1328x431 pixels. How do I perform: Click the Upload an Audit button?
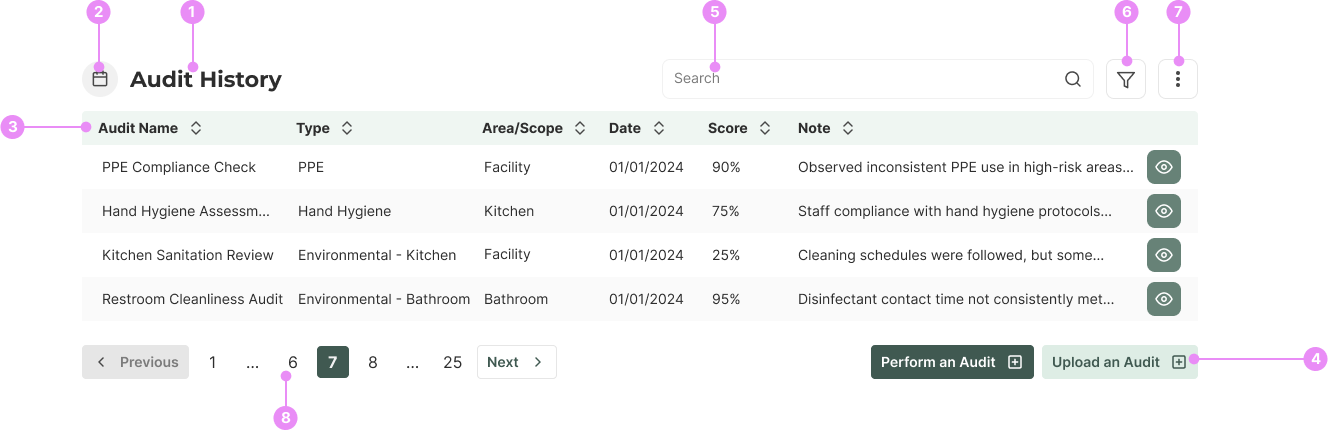[x=1119, y=362]
